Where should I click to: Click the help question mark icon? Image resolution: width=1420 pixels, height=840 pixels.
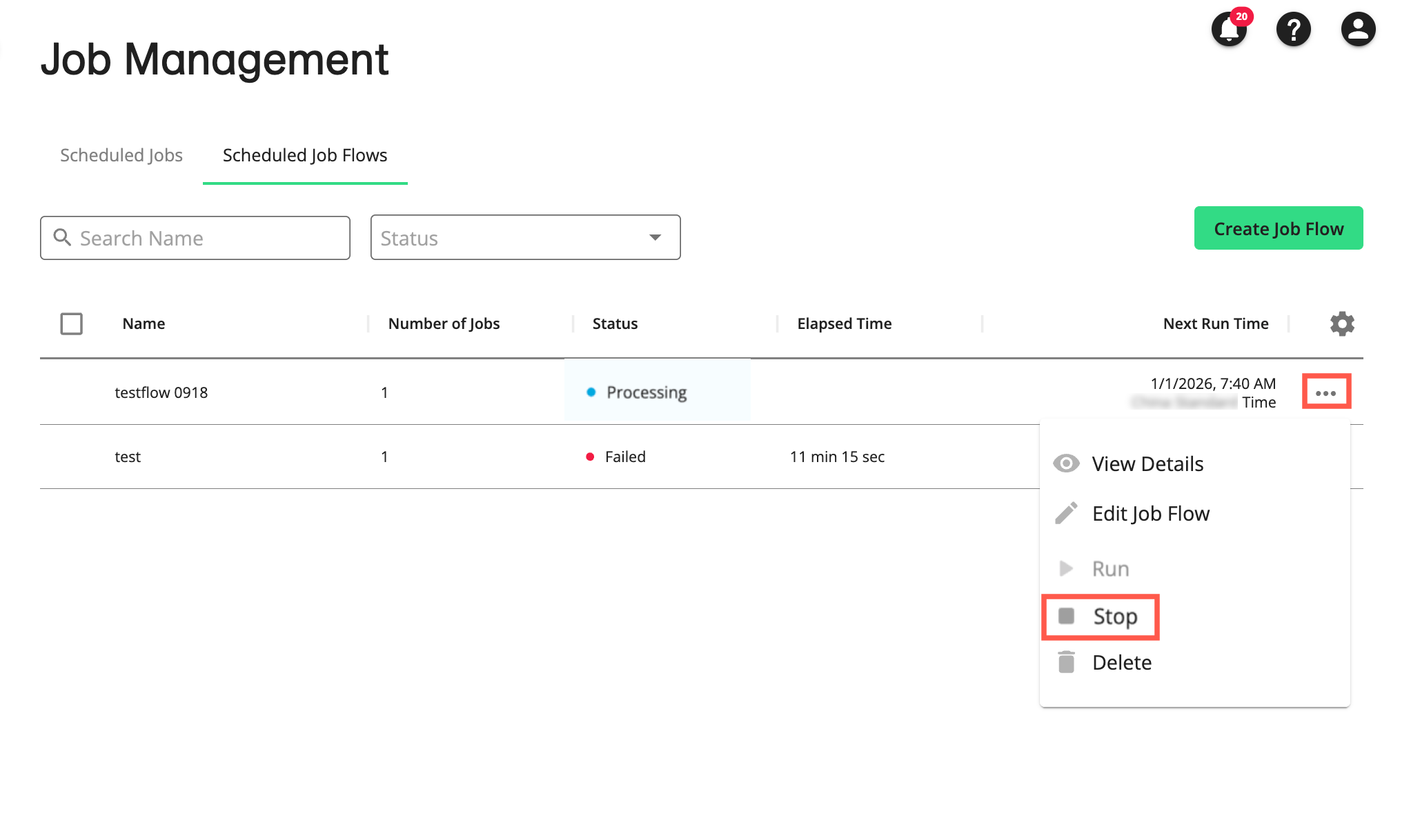point(1294,29)
